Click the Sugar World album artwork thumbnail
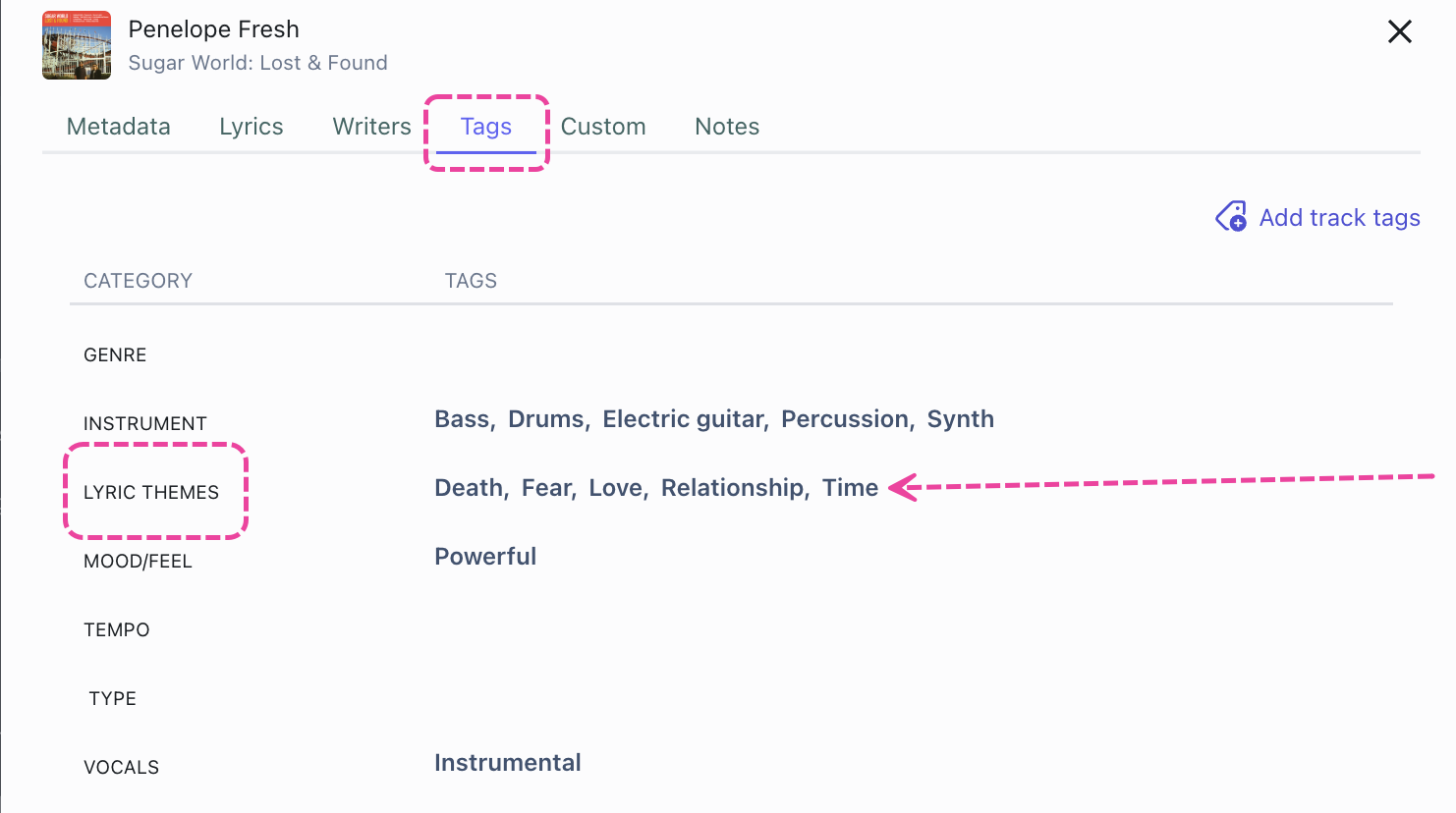The height and width of the screenshot is (813, 1456). pyautogui.click(x=77, y=45)
